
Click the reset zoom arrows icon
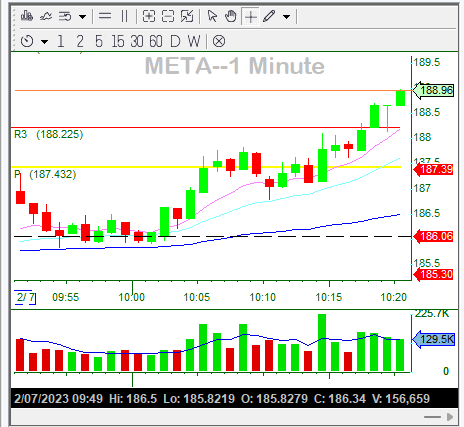(x=187, y=16)
